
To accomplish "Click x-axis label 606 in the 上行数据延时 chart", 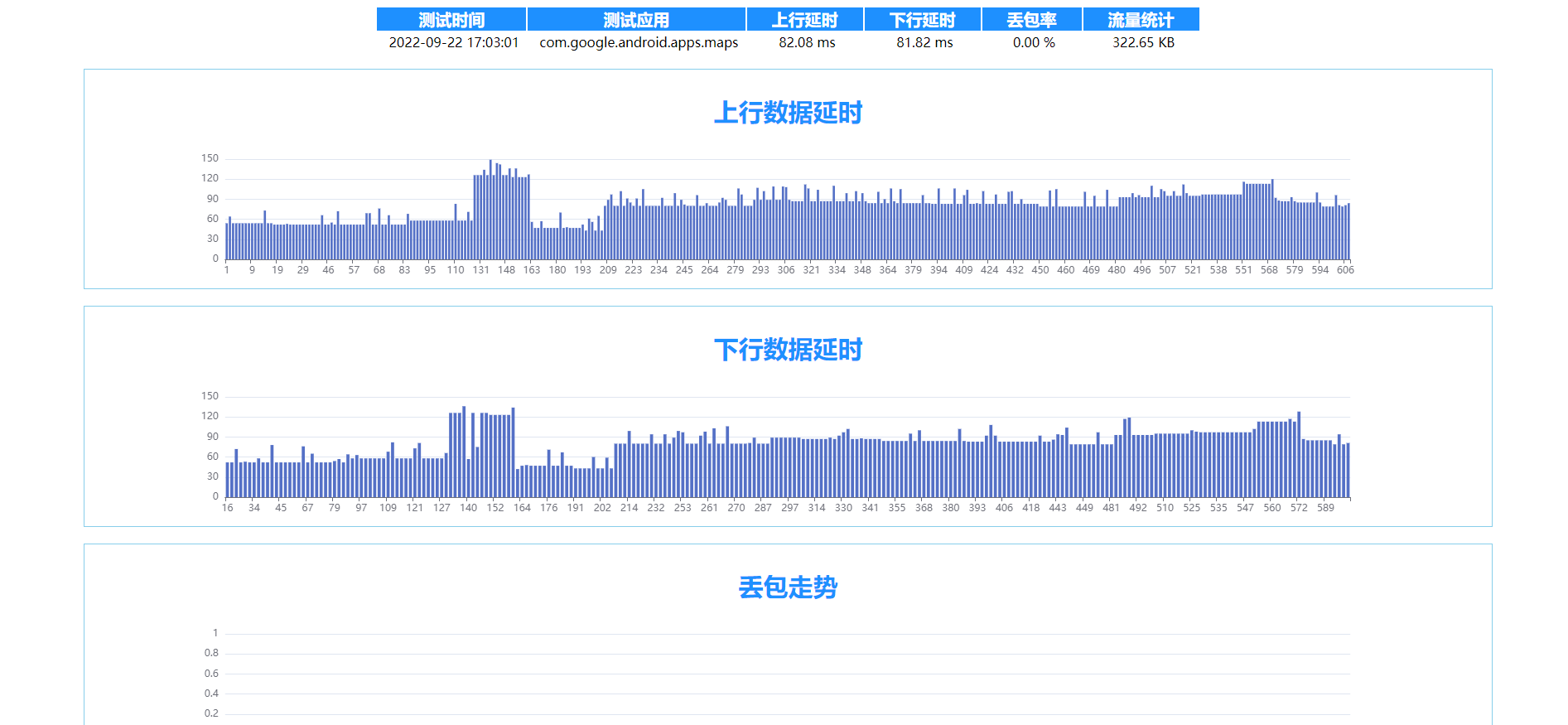I will [x=1345, y=270].
